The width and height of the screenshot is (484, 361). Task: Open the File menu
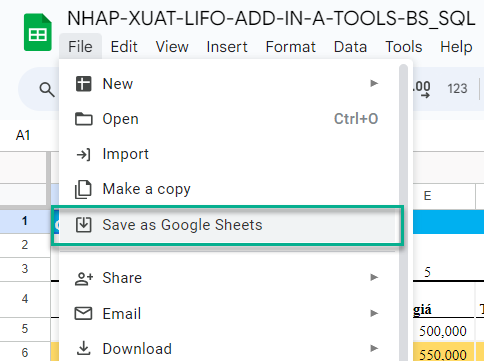80,47
